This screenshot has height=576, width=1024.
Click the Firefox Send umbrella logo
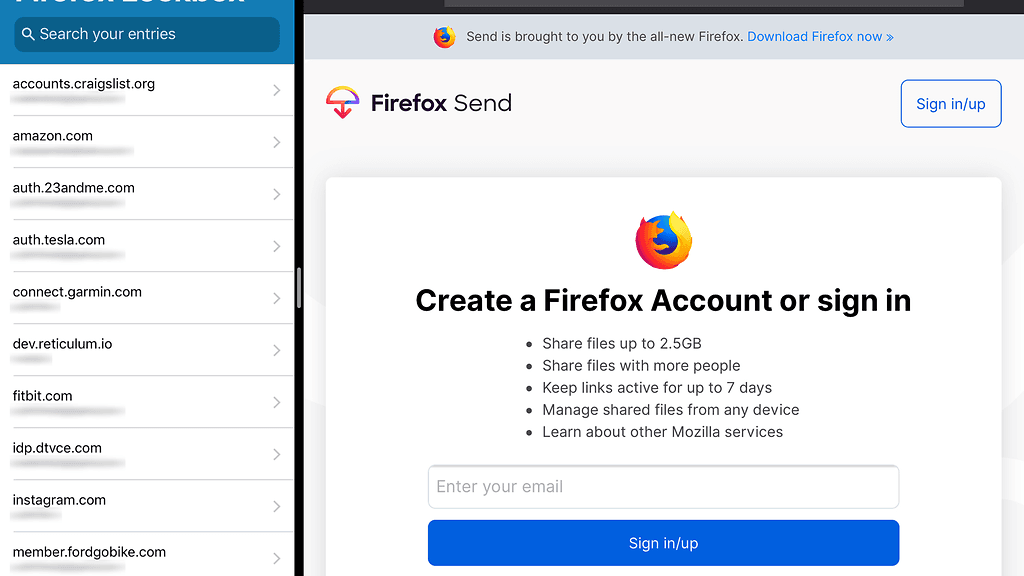342,103
